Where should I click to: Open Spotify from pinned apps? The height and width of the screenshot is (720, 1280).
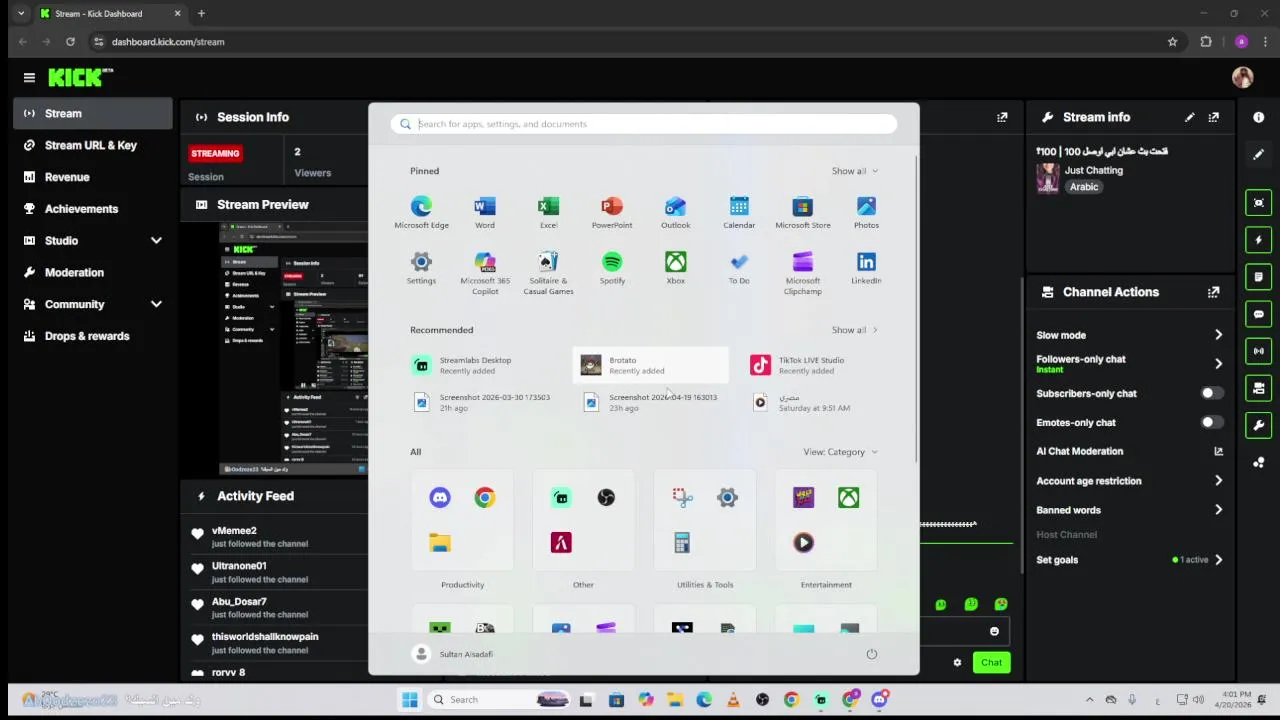(612, 268)
